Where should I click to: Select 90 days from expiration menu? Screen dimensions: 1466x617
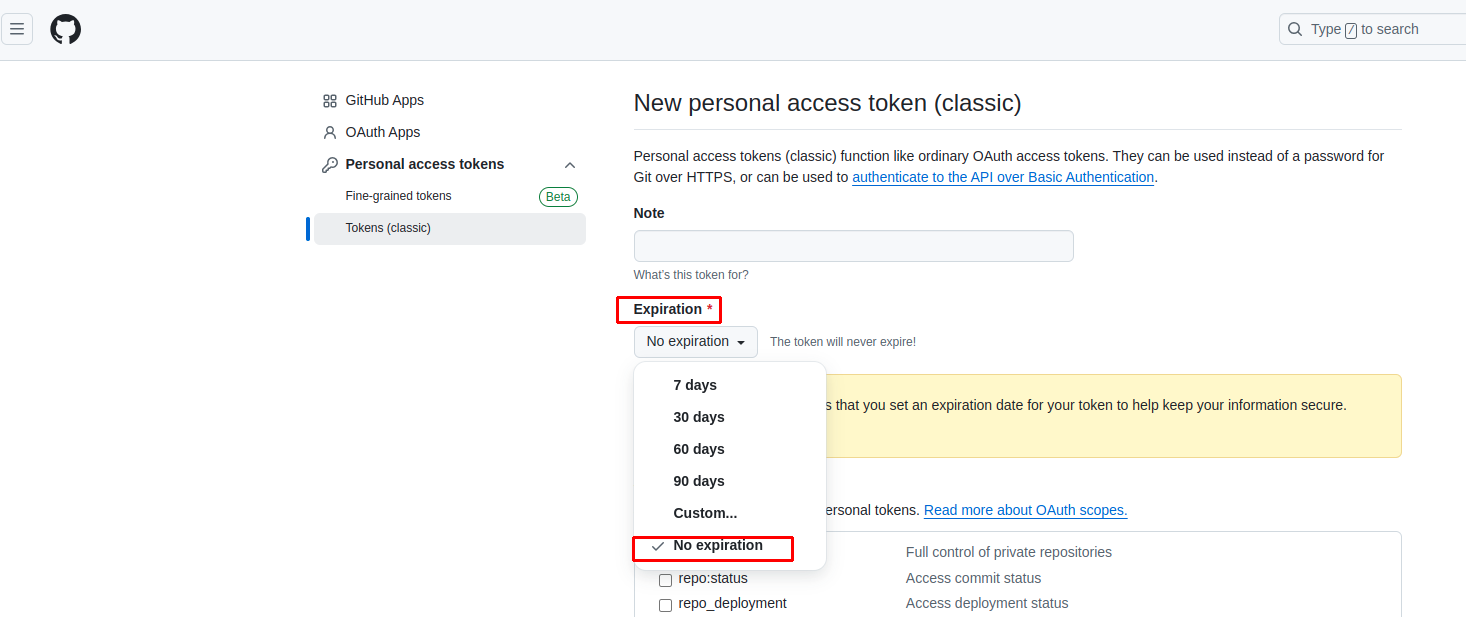698,481
